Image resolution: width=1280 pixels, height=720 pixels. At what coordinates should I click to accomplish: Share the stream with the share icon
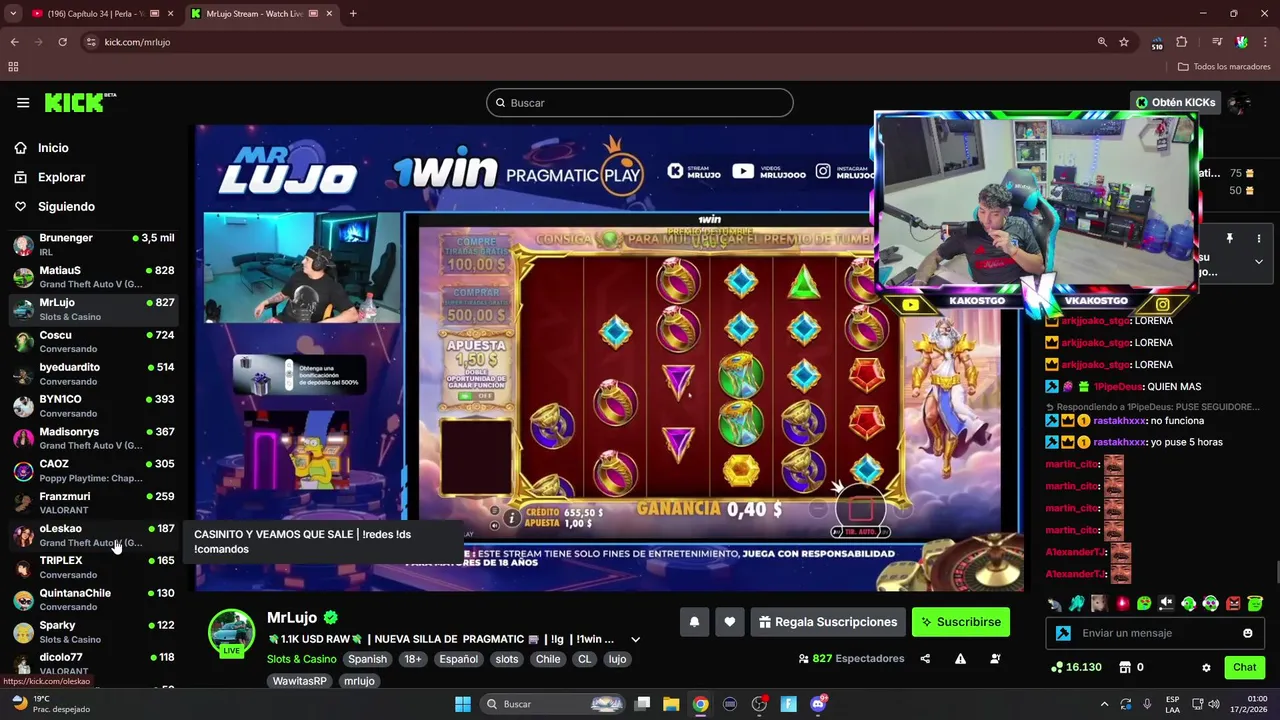coord(925,659)
